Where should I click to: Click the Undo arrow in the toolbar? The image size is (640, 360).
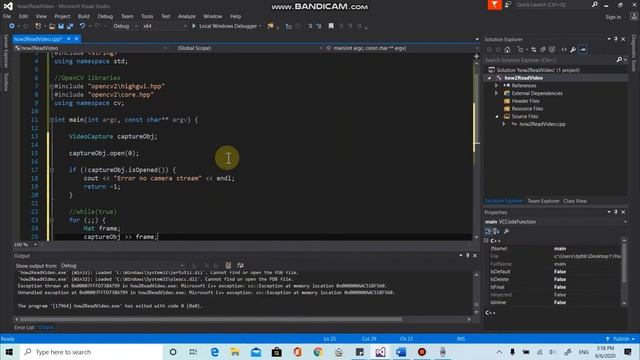82,26
